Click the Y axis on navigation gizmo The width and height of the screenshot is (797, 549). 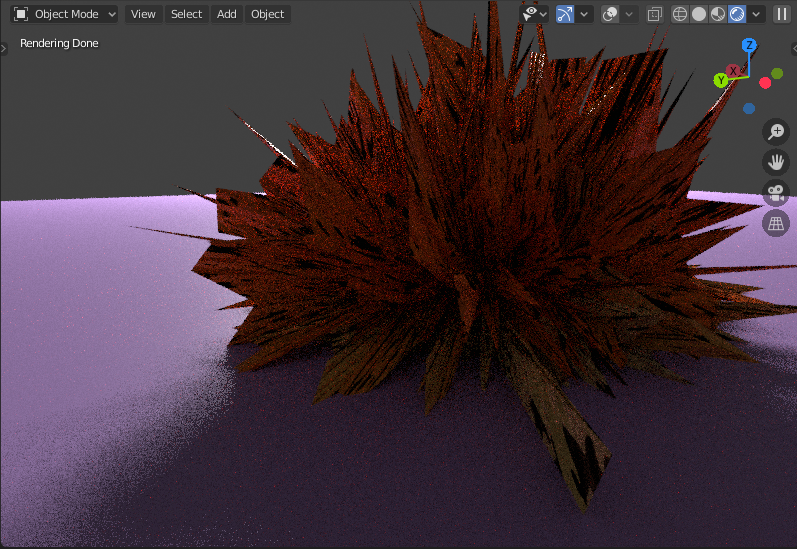point(721,80)
